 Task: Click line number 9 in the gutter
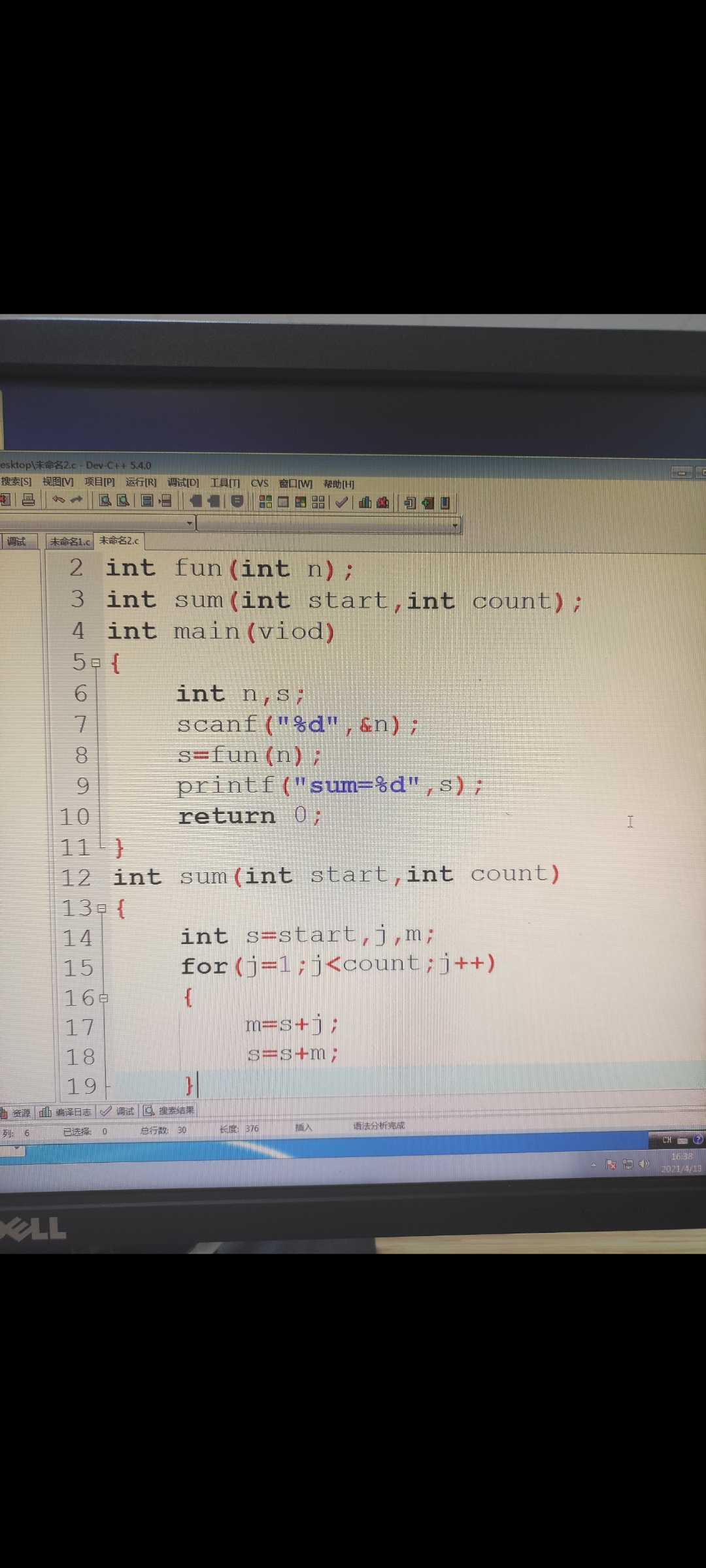click(82, 786)
